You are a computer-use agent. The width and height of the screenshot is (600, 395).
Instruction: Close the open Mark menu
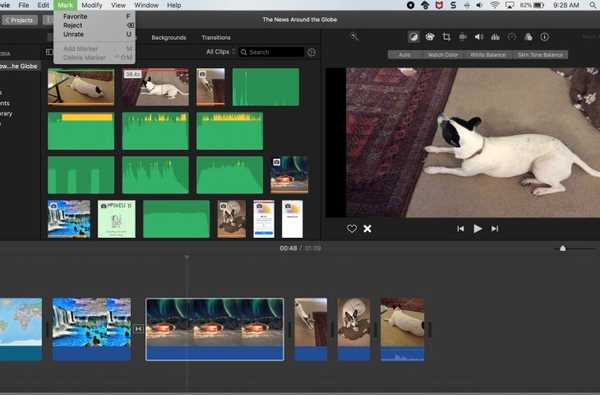[65, 5]
